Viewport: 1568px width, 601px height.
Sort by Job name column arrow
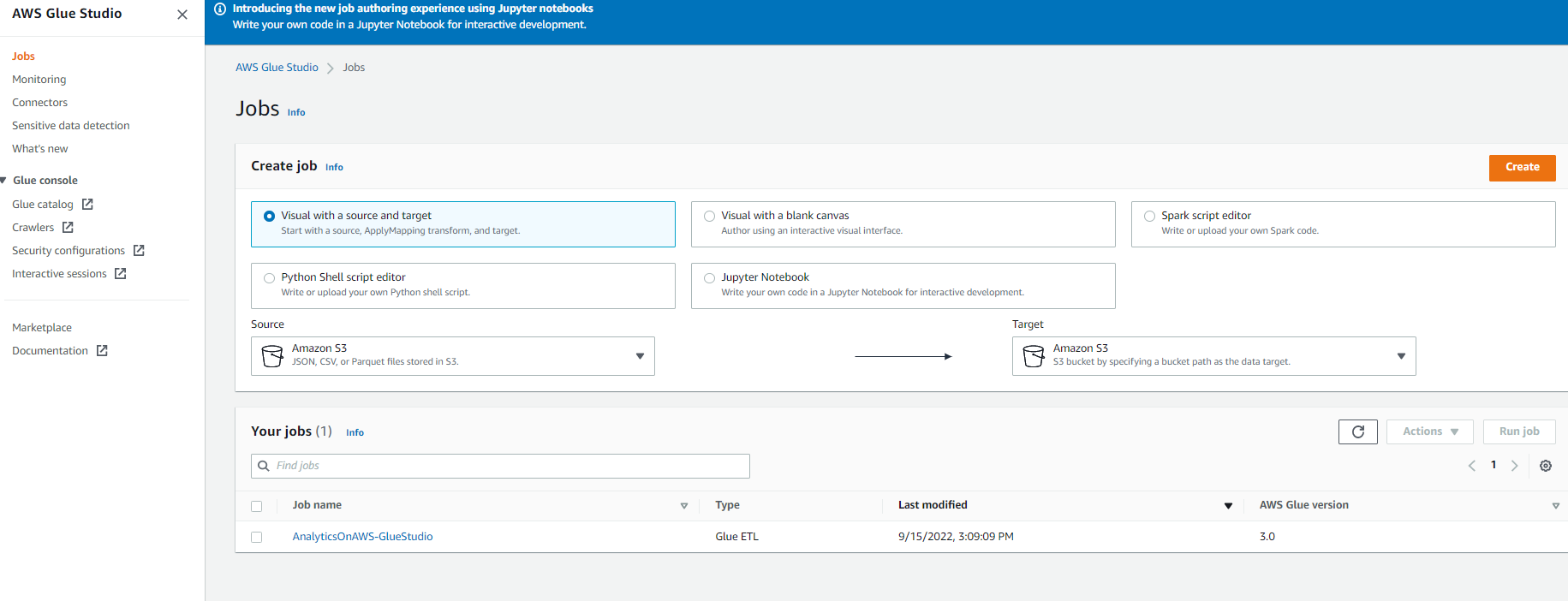pyautogui.click(x=684, y=506)
